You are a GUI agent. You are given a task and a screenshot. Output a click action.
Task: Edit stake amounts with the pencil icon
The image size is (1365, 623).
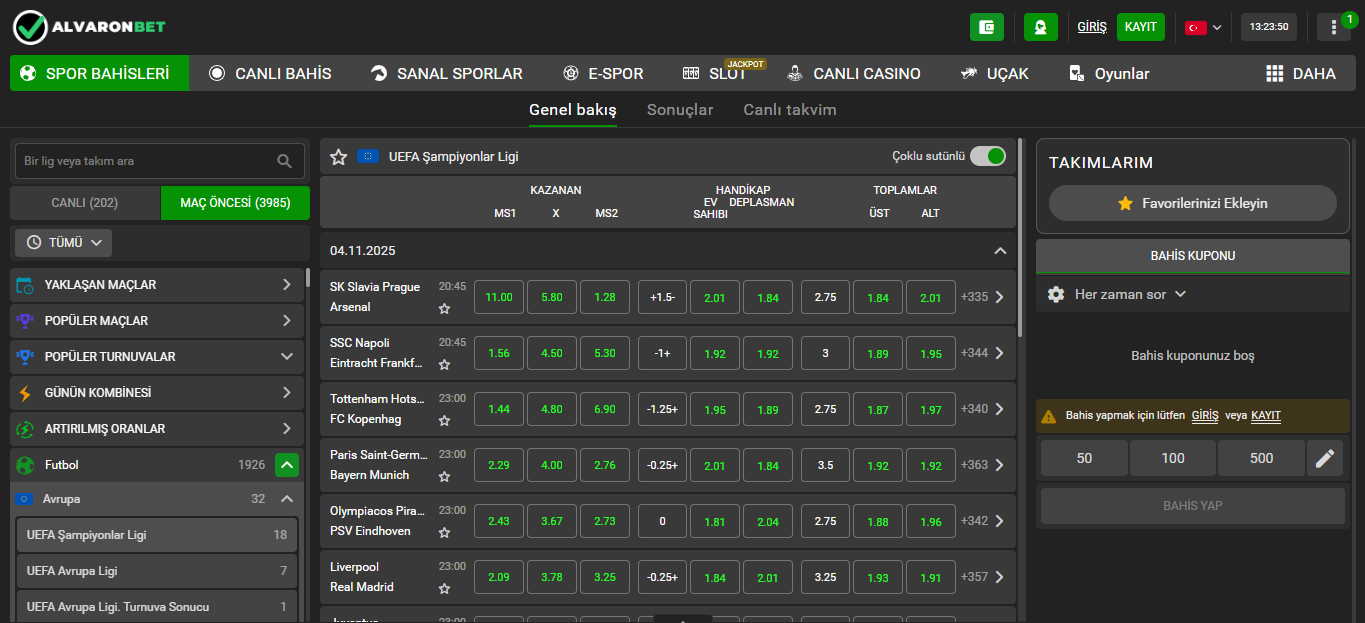pyautogui.click(x=1325, y=458)
